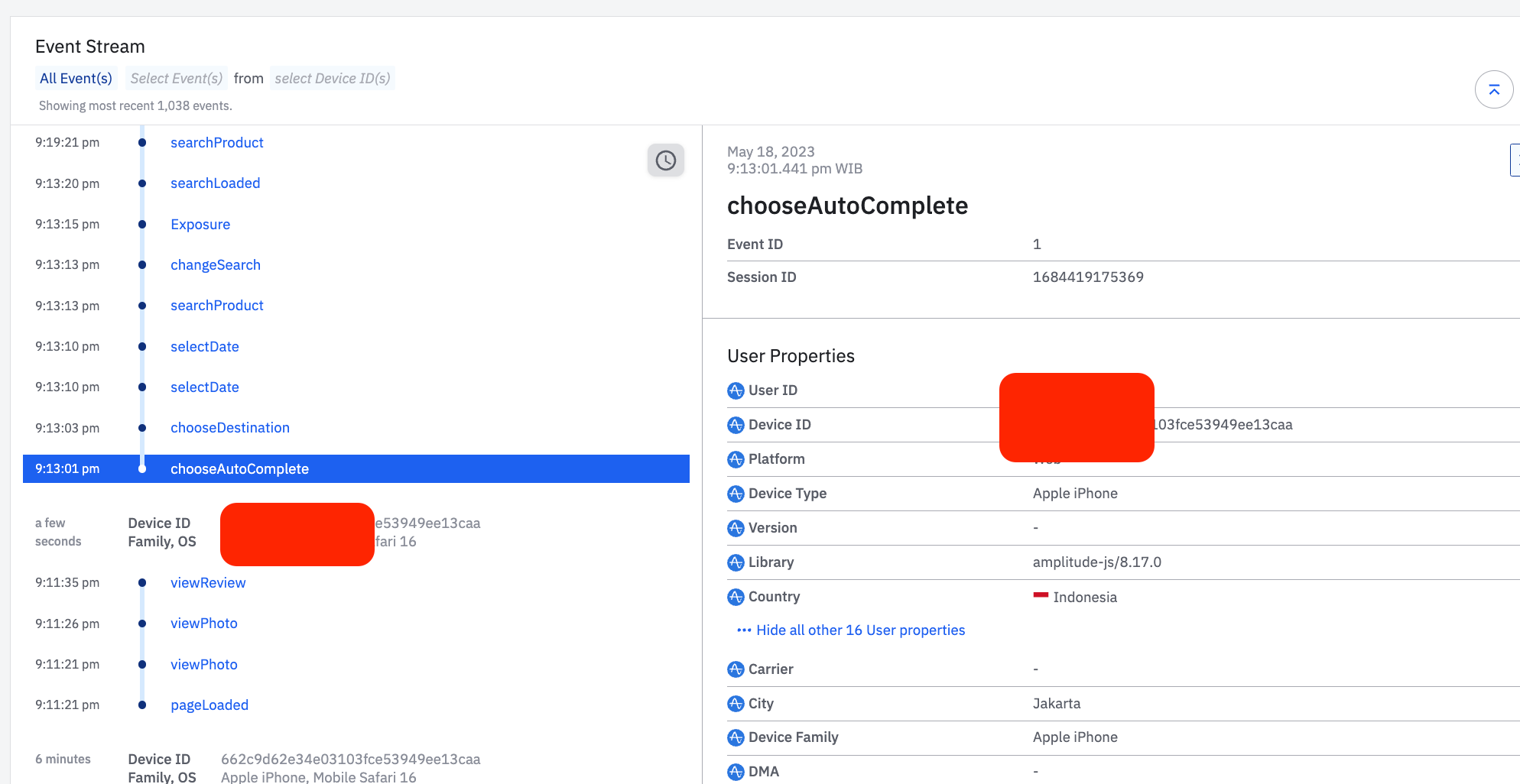Open the viewReview event
Image resolution: width=1520 pixels, height=784 pixels.
click(208, 583)
